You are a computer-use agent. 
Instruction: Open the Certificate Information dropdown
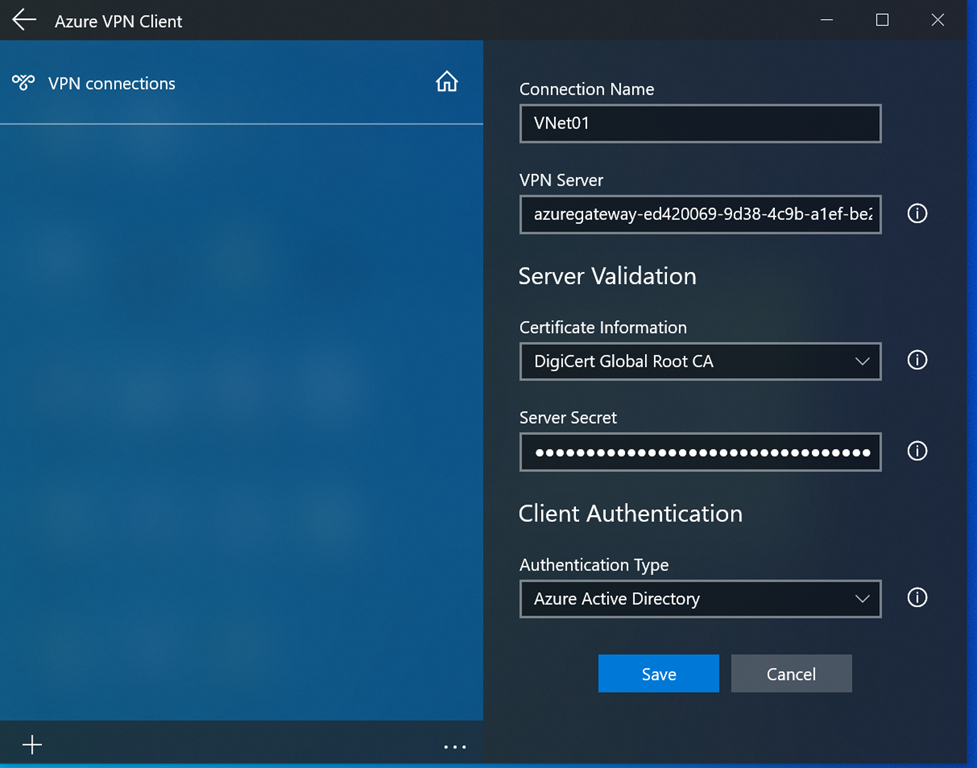pos(700,361)
